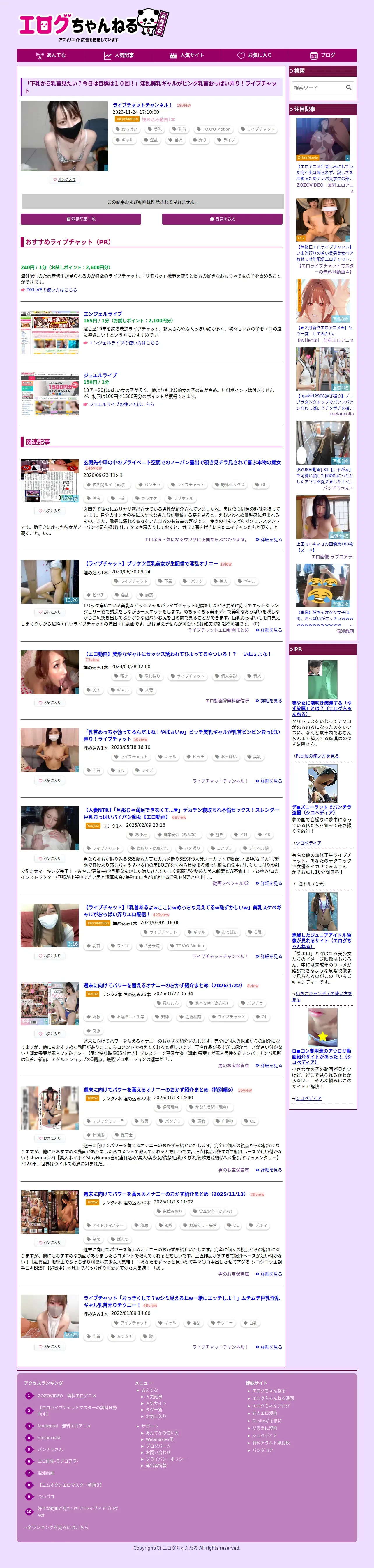Click the crown icon beside 人気サイト
374x1568 pixels.
tap(173, 55)
